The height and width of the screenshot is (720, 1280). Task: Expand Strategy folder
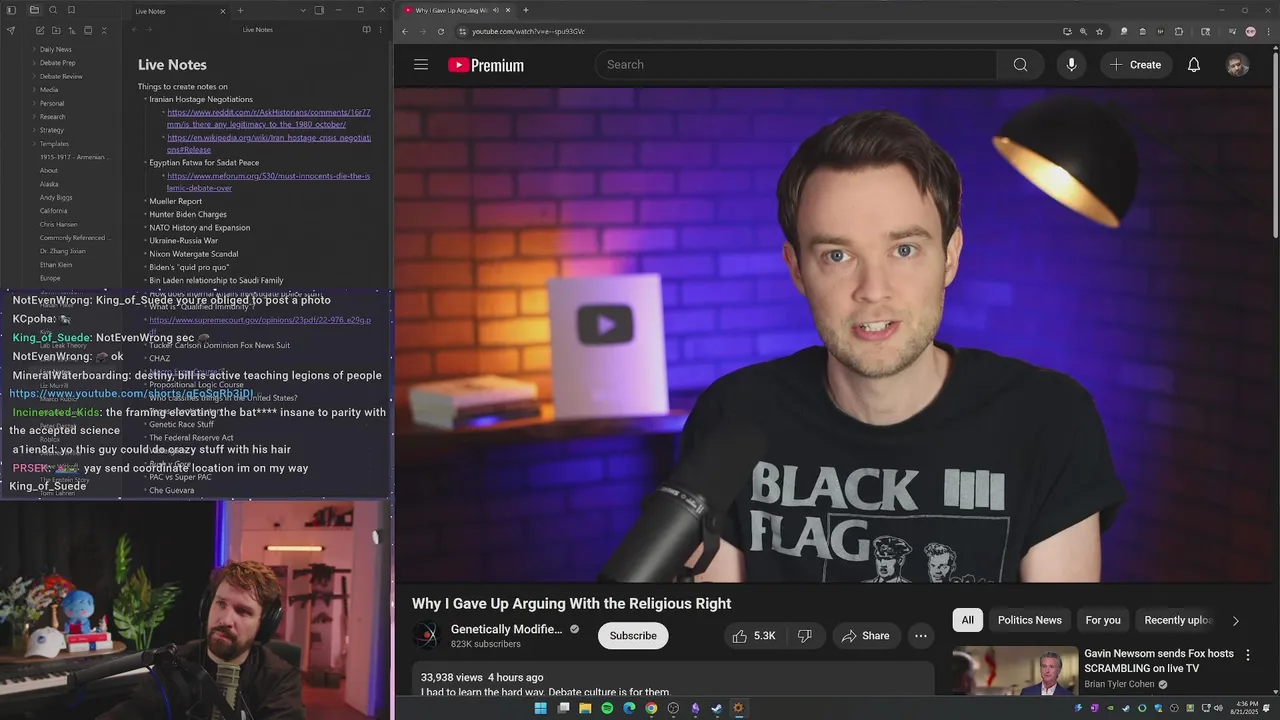[51, 130]
